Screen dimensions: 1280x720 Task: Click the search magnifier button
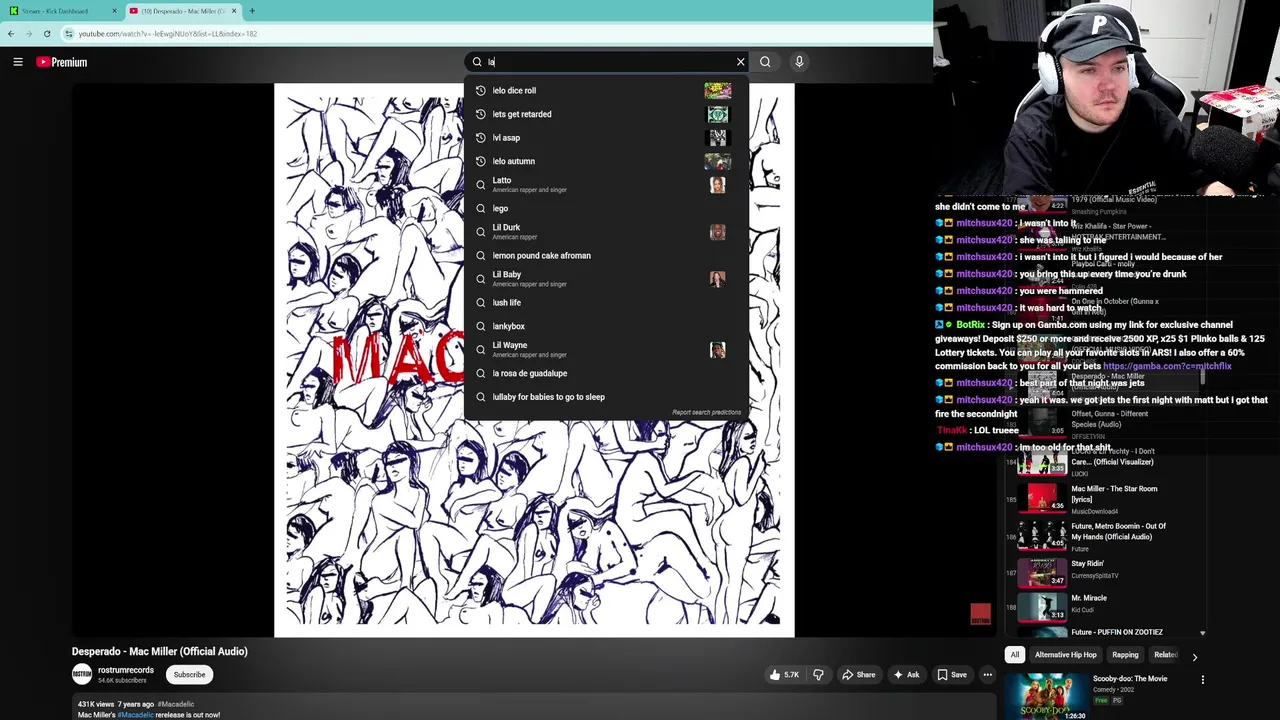tap(765, 62)
